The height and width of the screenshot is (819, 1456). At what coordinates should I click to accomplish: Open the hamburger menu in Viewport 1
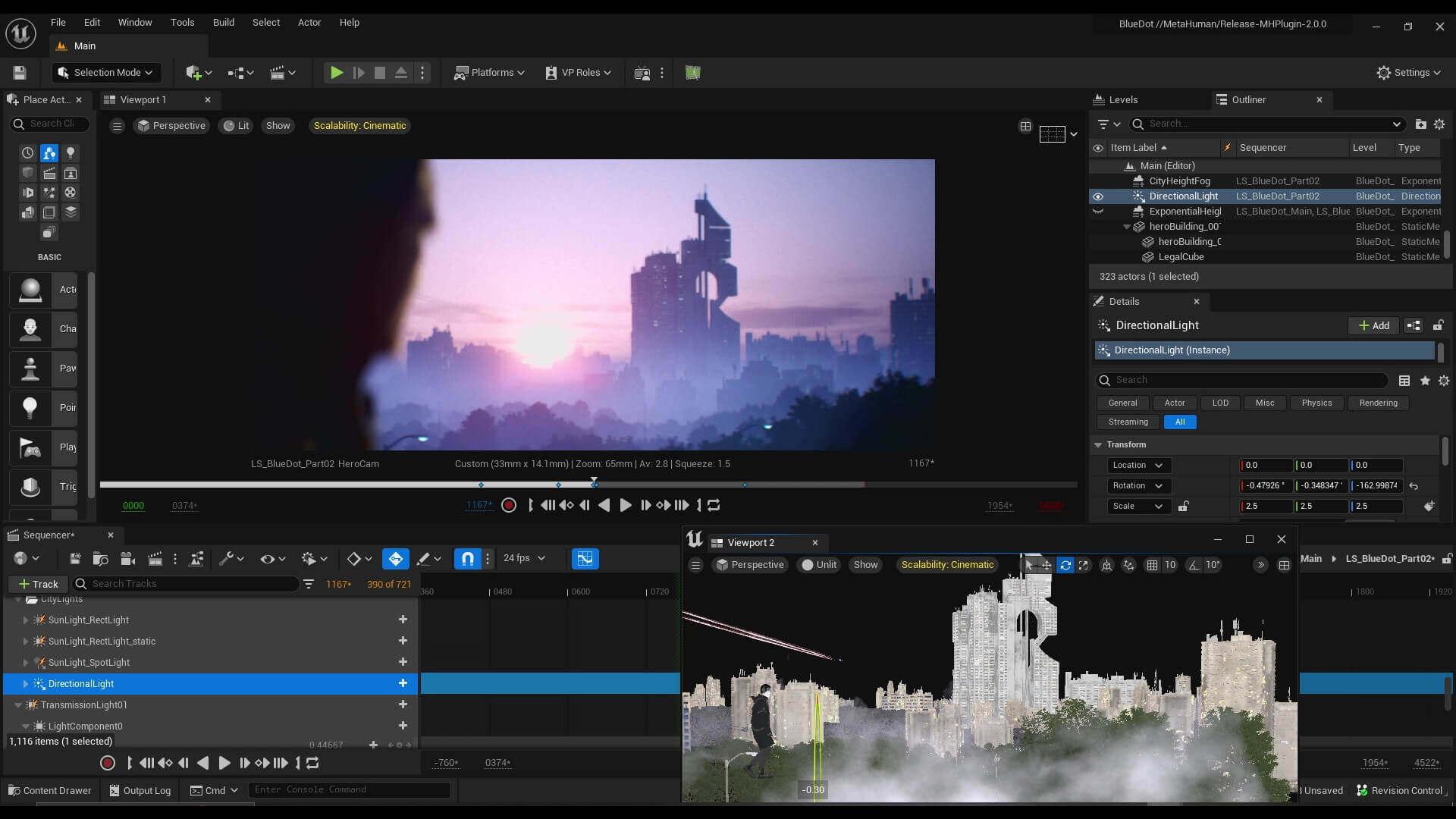(117, 125)
